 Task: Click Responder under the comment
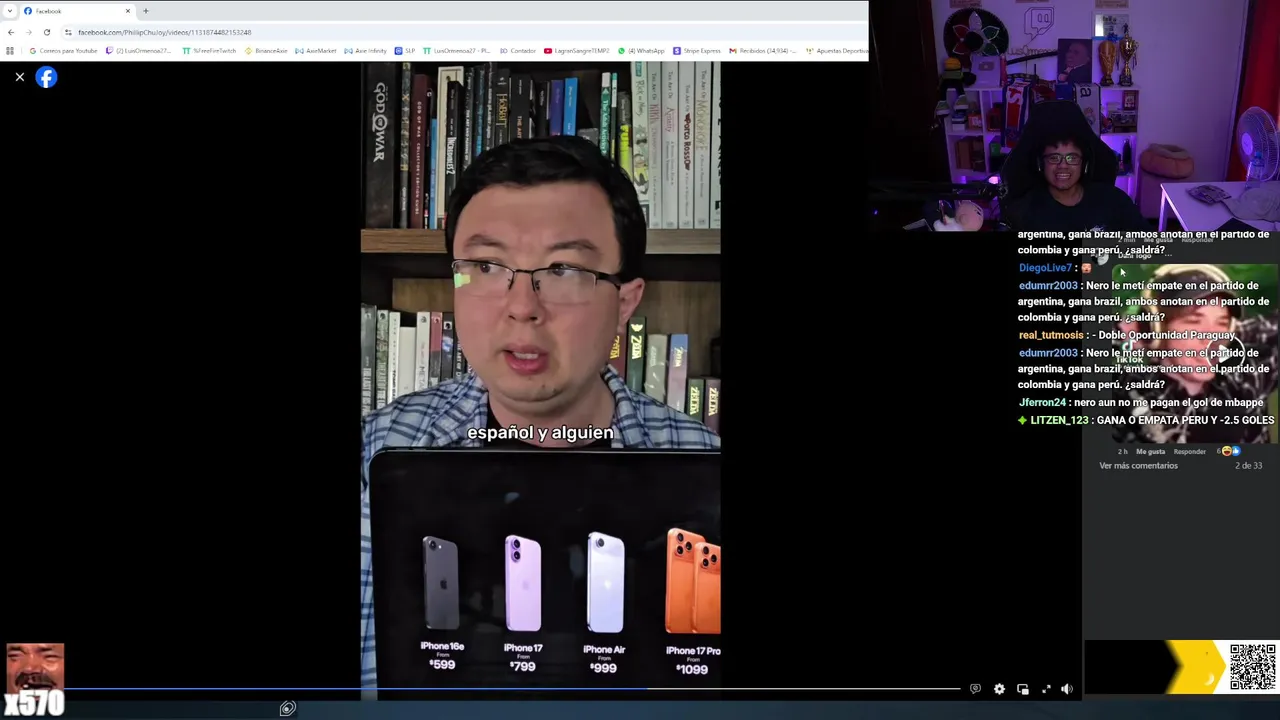(1189, 451)
